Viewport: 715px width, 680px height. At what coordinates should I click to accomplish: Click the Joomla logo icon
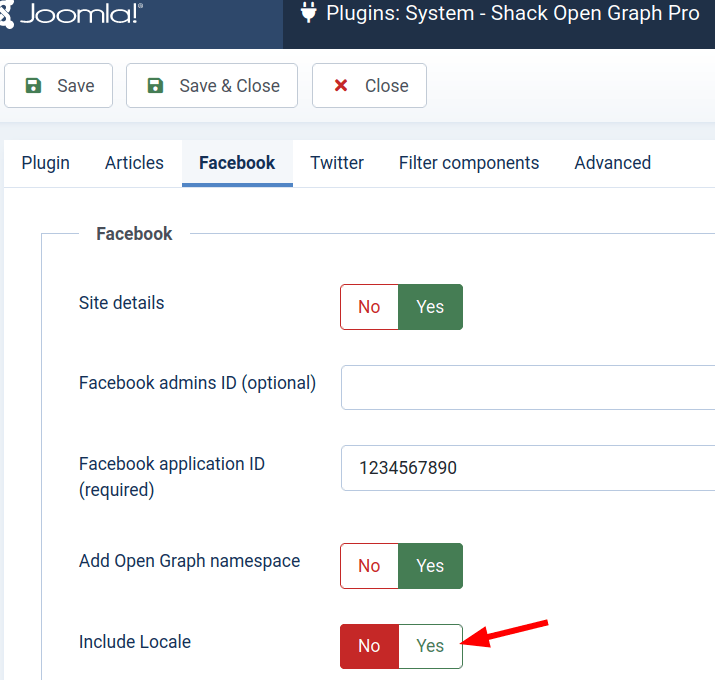[x=6, y=14]
